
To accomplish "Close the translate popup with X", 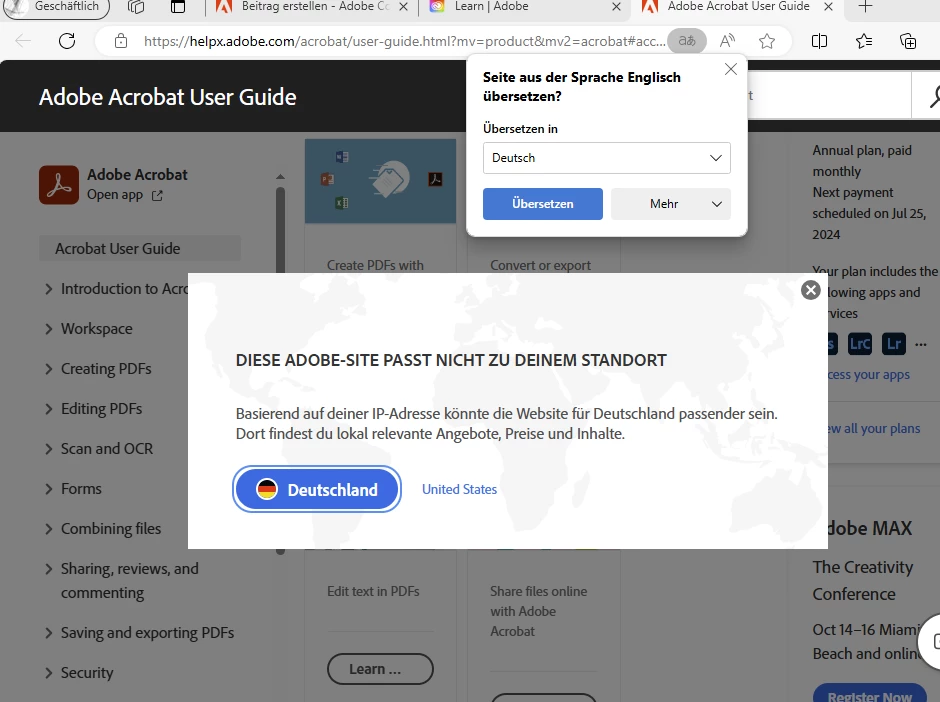I will tap(731, 69).
